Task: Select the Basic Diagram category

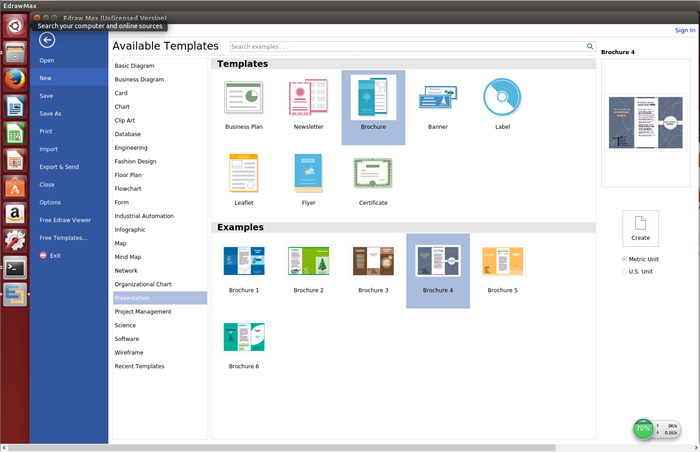Action: (x=160, y=66)
